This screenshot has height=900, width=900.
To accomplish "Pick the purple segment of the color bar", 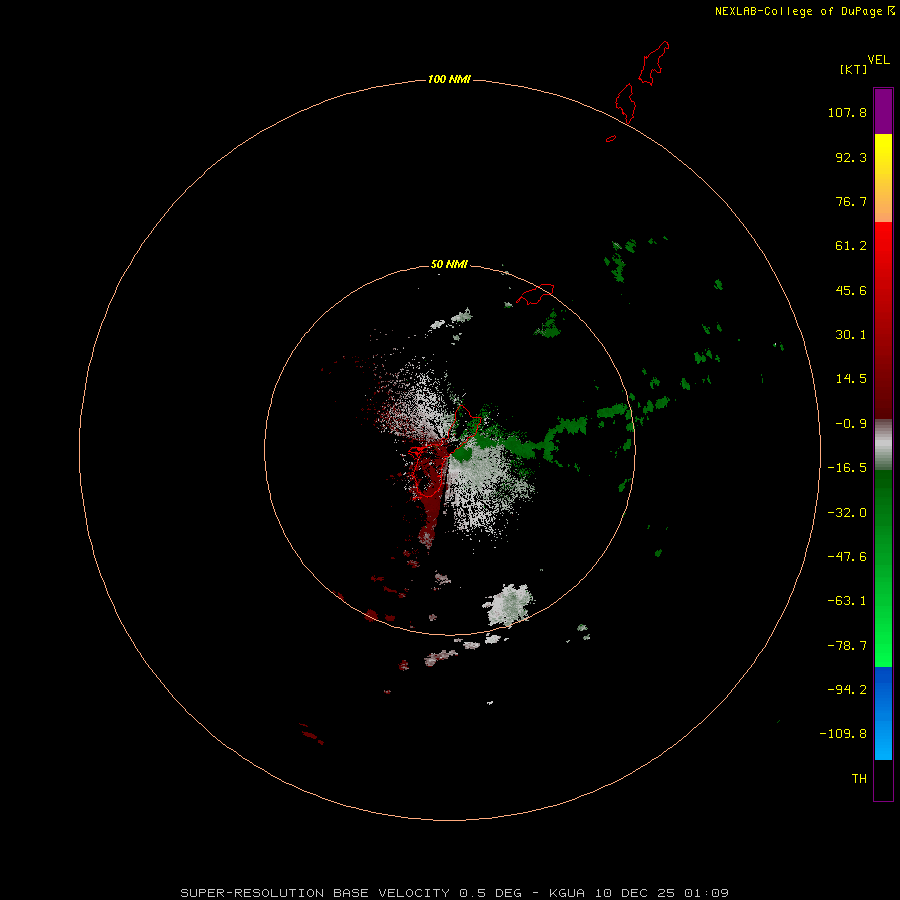I will pyautogui.click(x=883, y=111).
